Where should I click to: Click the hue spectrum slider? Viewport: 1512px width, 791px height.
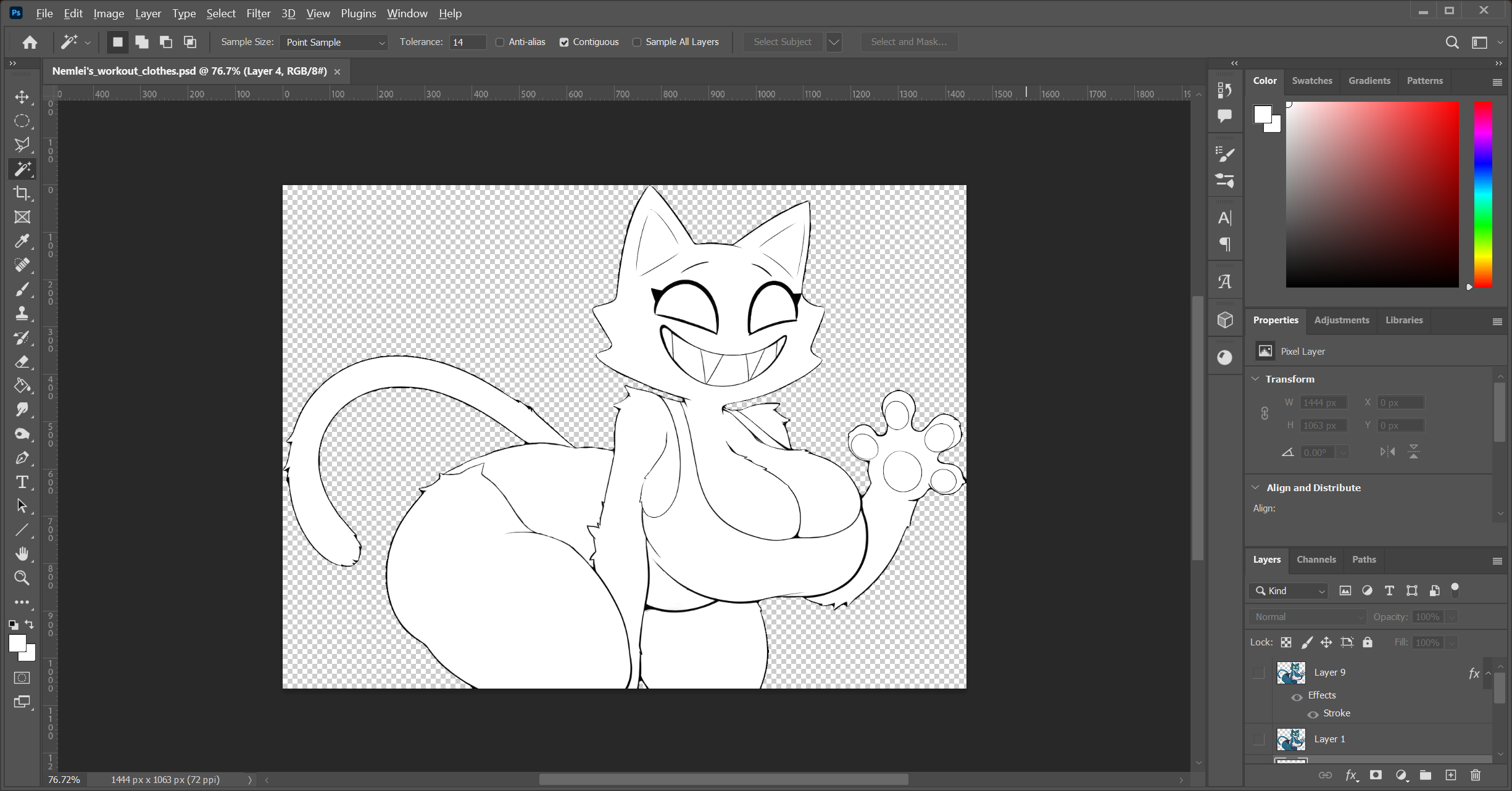click(1484, 195)
